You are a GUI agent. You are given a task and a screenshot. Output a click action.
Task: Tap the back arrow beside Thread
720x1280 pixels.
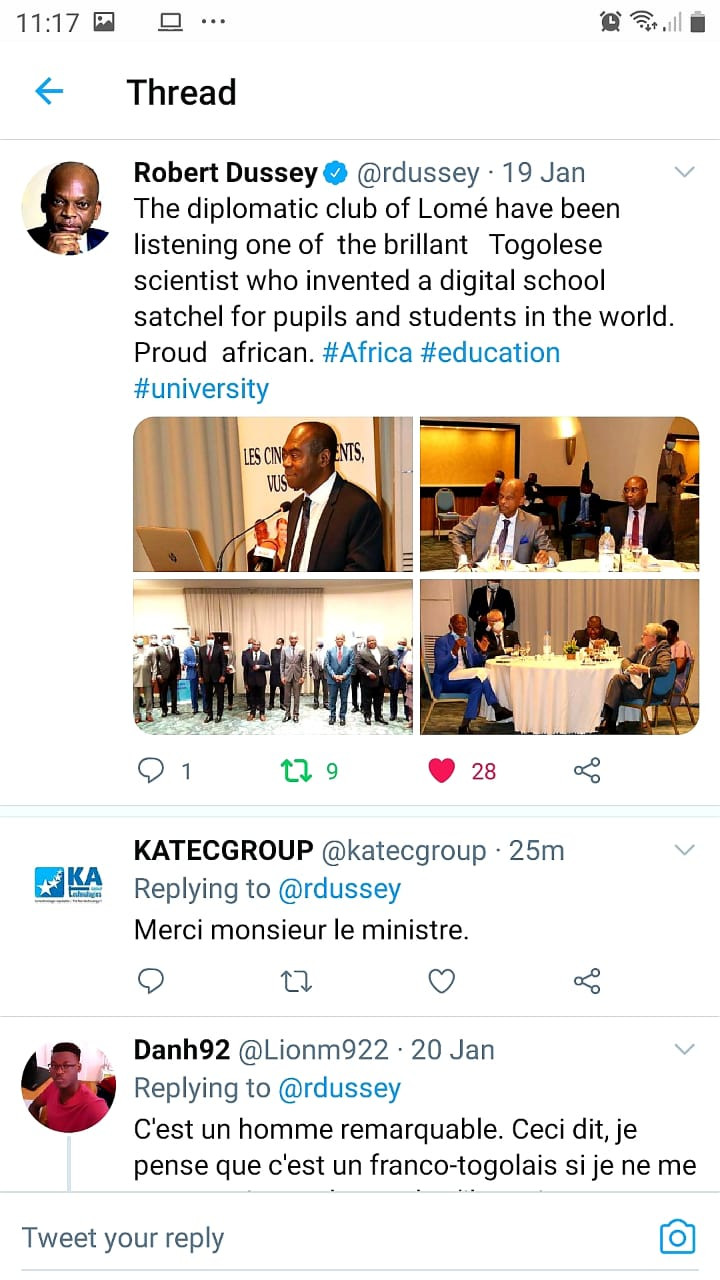point(49,92)
